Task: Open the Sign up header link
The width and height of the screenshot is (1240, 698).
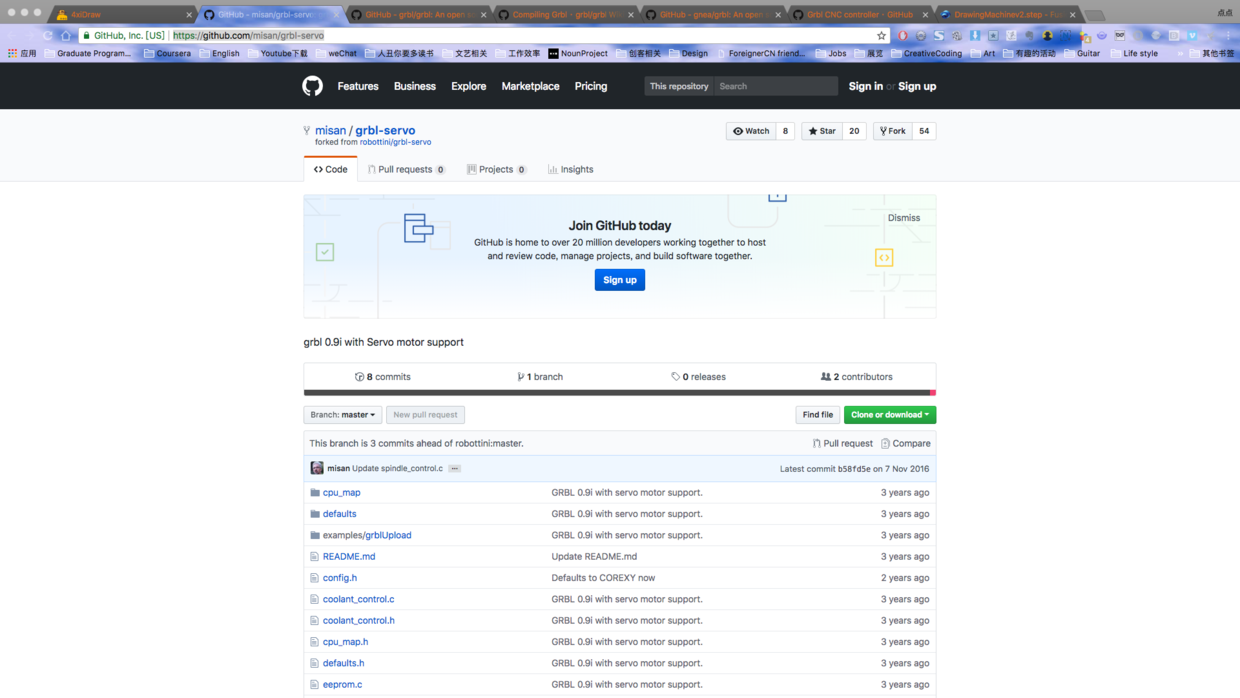Action: tap(917, 86)
